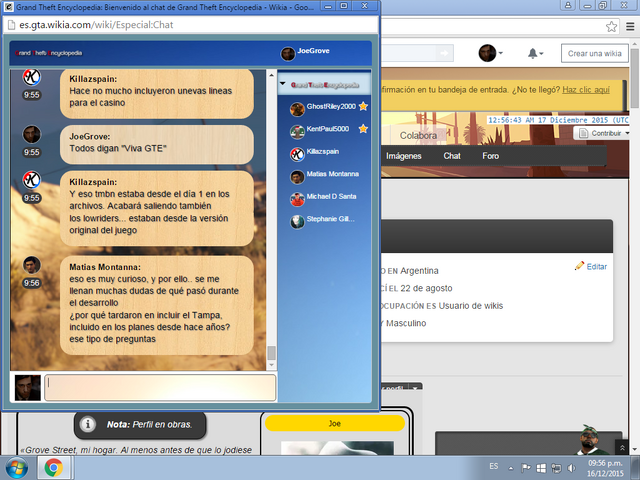This screenshot has width=640, height=480.
Task: Click info icon in Nota Perfil en obras
Action: coord(87,424)
